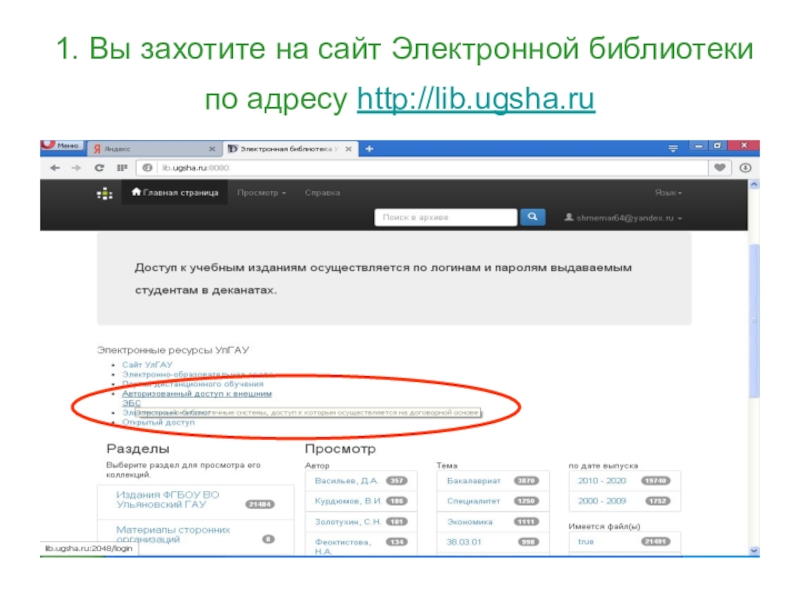Screen dimensions: 800x600
Task: Open the Справка menu item
Action: tap(322, 193)
